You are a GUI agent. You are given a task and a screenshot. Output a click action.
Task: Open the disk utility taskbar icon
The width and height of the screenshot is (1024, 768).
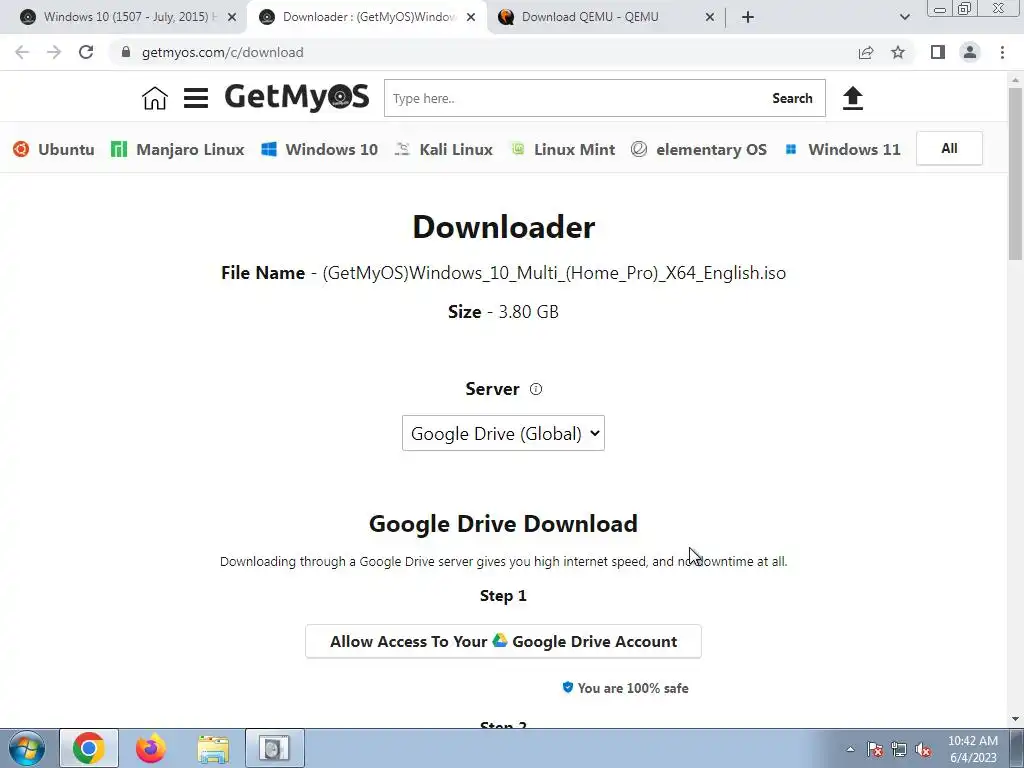(x=274, y=748)
